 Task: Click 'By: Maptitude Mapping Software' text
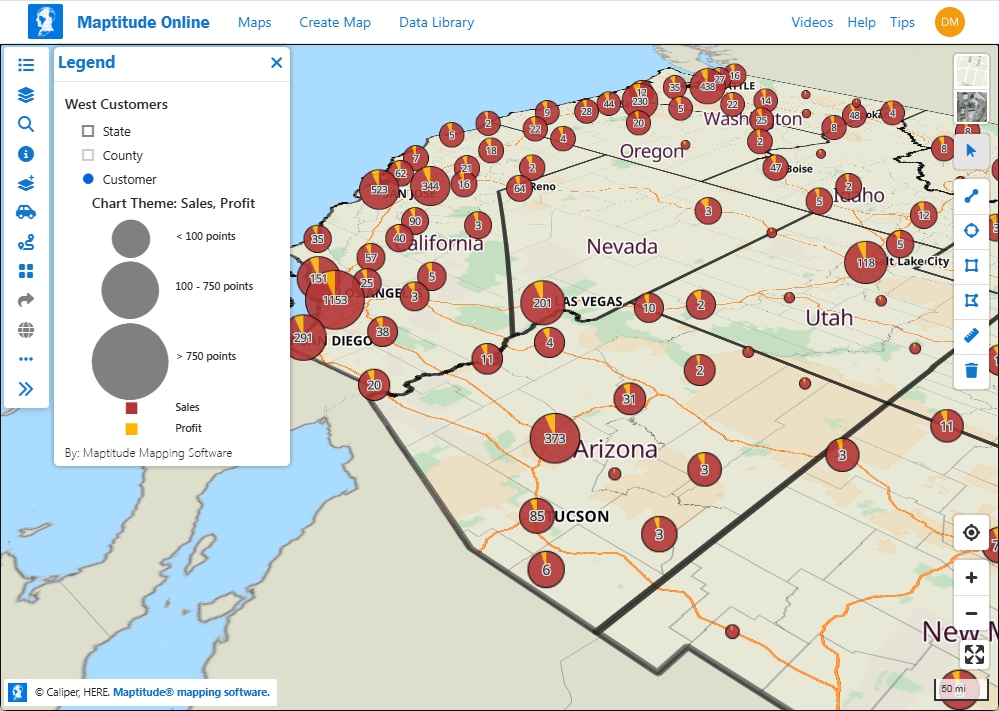click(x=148, y=453)
